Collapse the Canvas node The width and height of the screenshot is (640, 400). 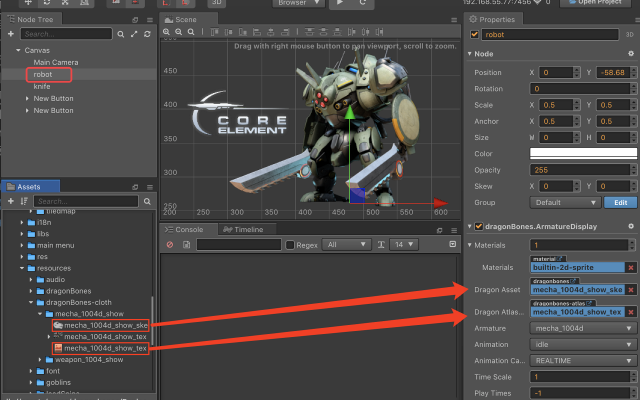click(x=18, y=50)
